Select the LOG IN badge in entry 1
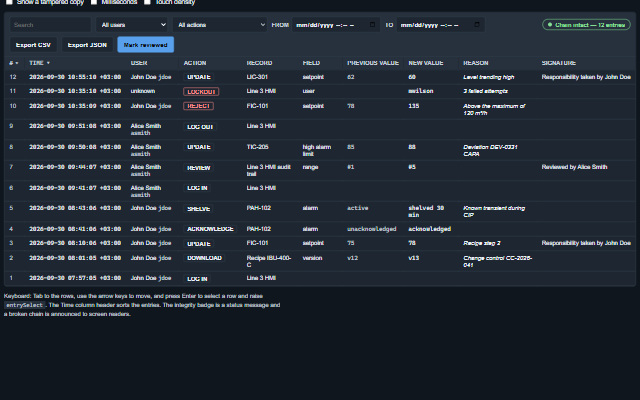This screenshot has height=400, width=640. pyautogui.click(x=197, y=279)
